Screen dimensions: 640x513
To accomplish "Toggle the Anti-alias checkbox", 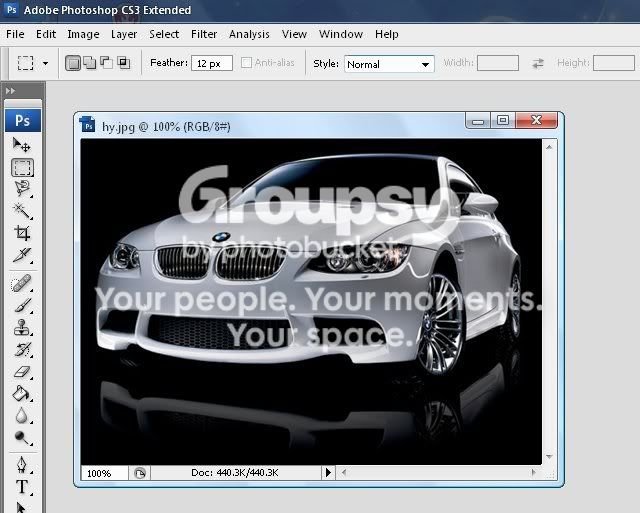I will tap(246, 62).
